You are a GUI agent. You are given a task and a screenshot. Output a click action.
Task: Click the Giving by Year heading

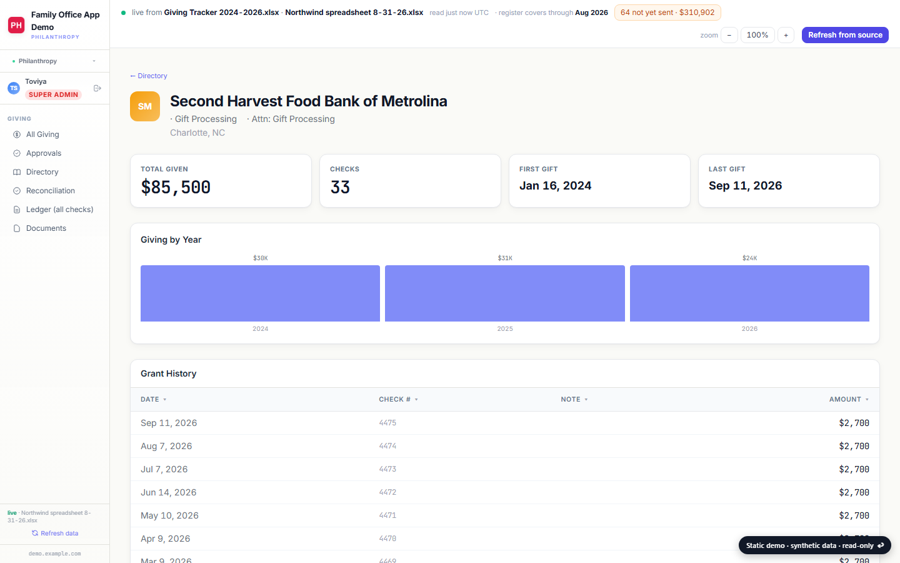click(x=171, y=240)
